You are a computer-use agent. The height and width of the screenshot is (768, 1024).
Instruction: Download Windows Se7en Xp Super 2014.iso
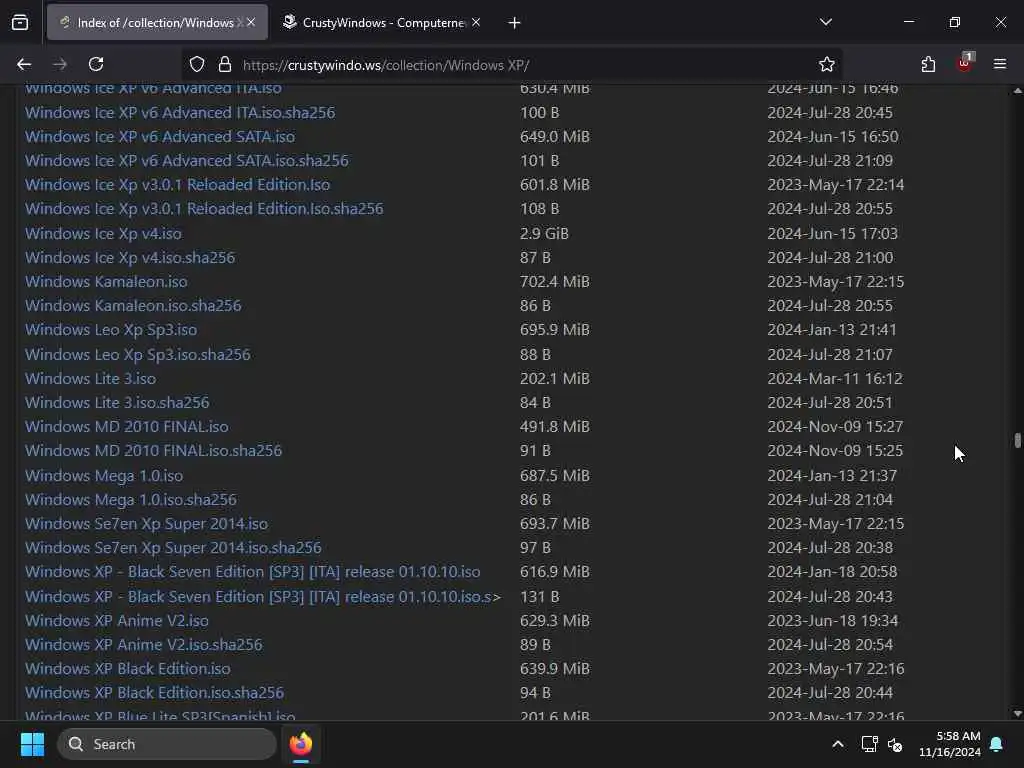tap(146, 524)
